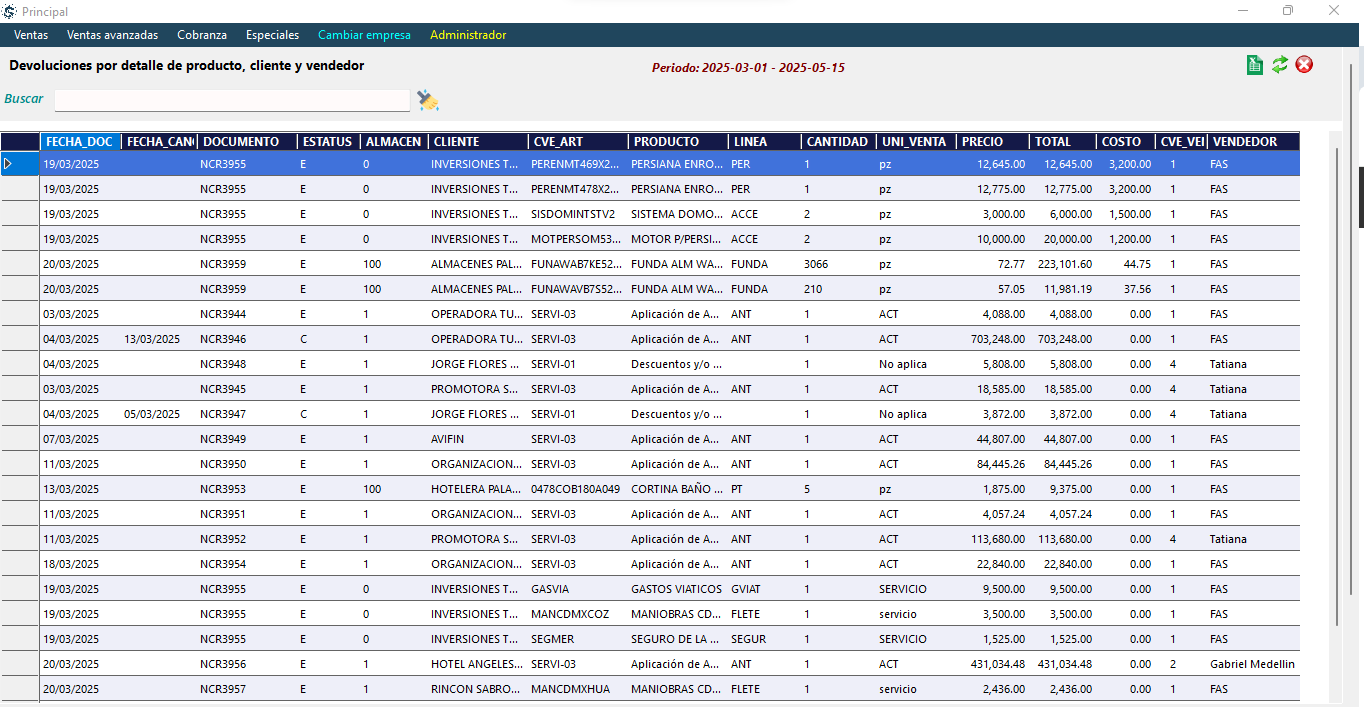Close the report with red X icon

pos(1304,65)
